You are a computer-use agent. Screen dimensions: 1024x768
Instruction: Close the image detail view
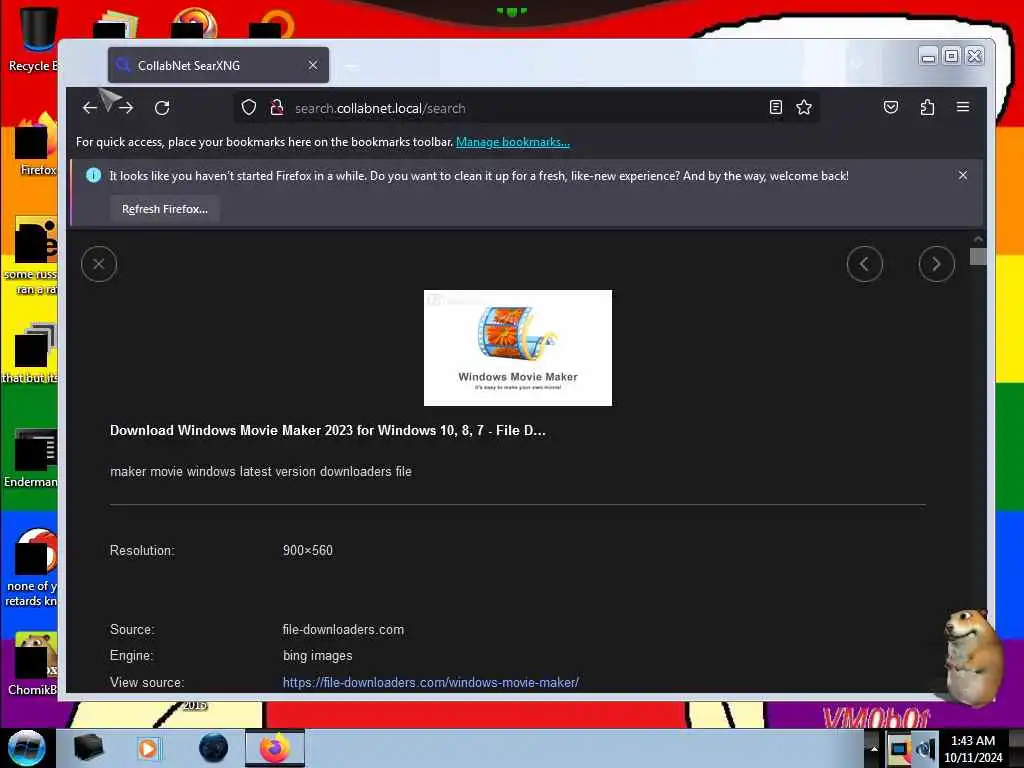point(99,264)
